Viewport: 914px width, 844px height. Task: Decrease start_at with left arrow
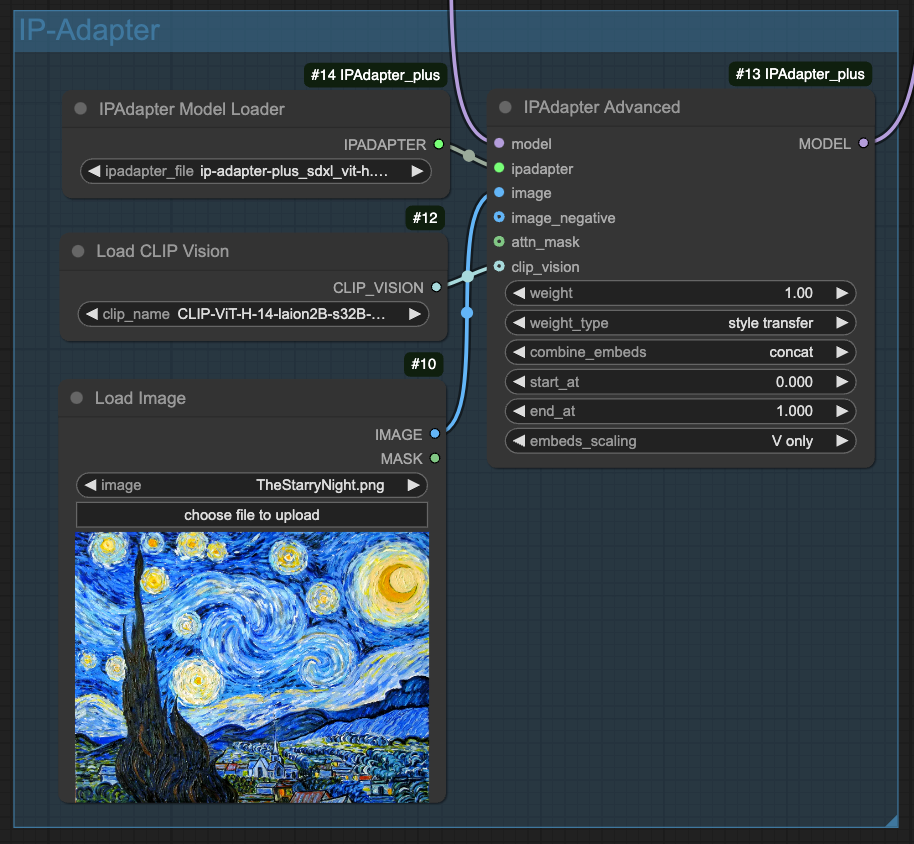point(519,382)
